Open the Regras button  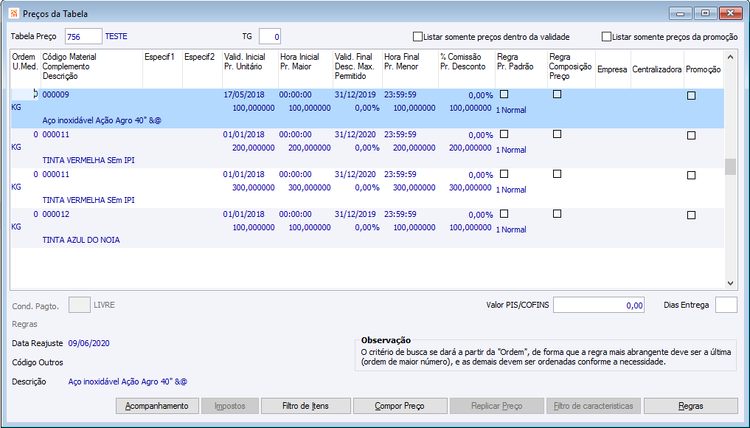pos(691,406)
